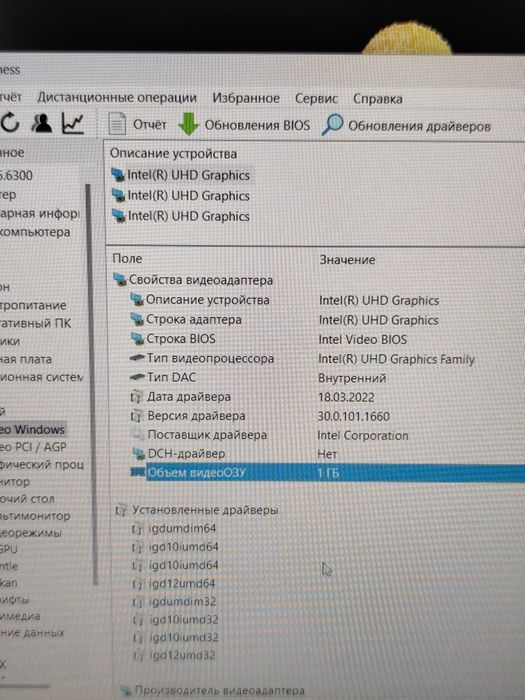Viewport: 525px width, 700px height.
Task: Click the user silhouette toolbar icon
Action: 42,123
